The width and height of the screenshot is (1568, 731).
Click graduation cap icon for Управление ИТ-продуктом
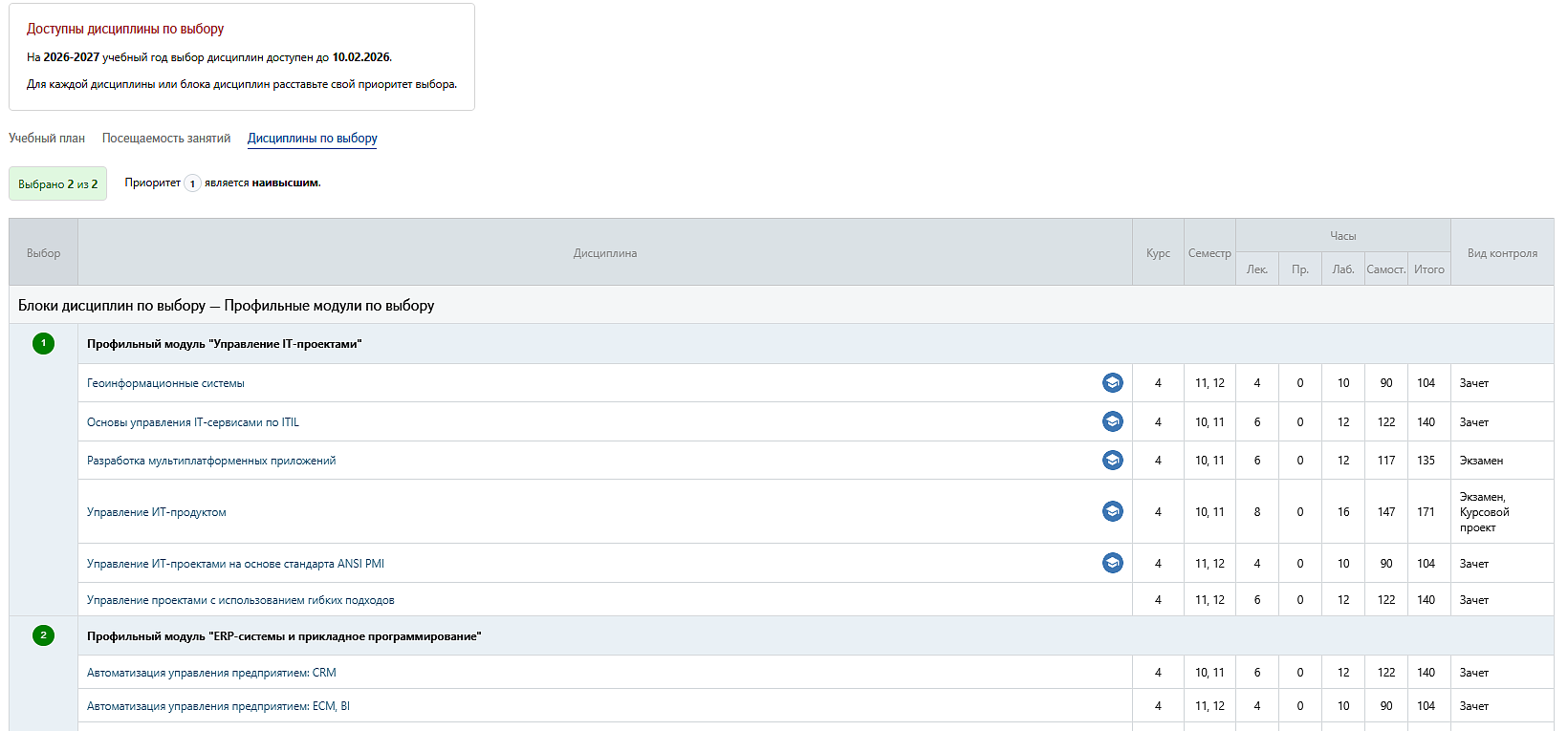(1112, 511)
